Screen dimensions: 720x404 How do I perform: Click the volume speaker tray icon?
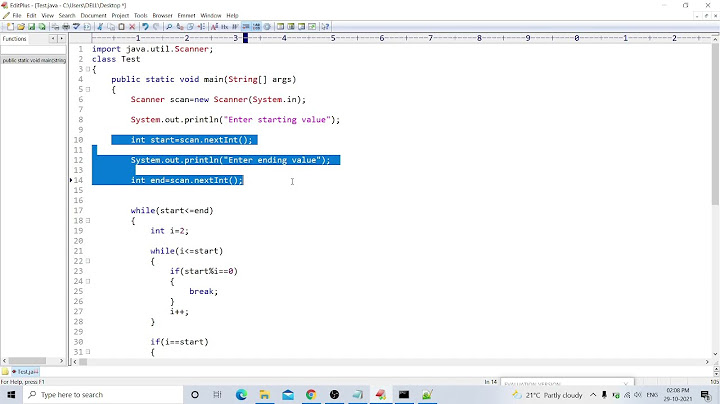tap(638, 395)
